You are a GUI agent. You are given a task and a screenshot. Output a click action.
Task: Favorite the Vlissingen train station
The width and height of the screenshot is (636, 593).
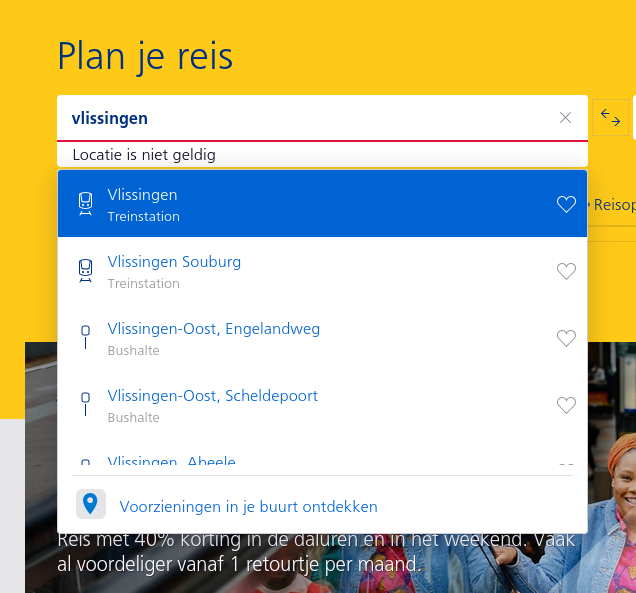[x=566, y=204]
